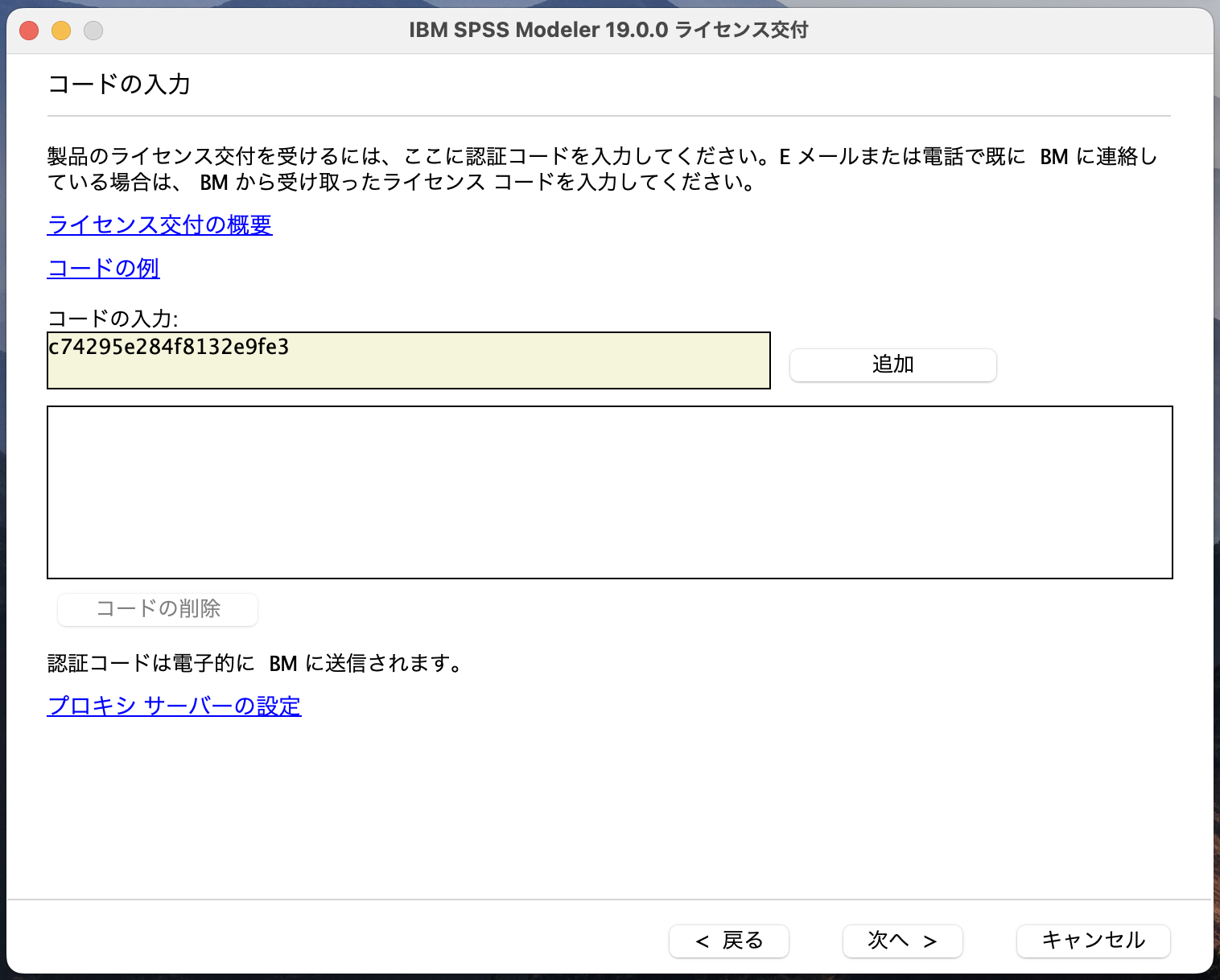The height and width of the screenshot is (980, 1220).
Task: Click inside the empty added codes list box
Action: [x=610, y=492]
